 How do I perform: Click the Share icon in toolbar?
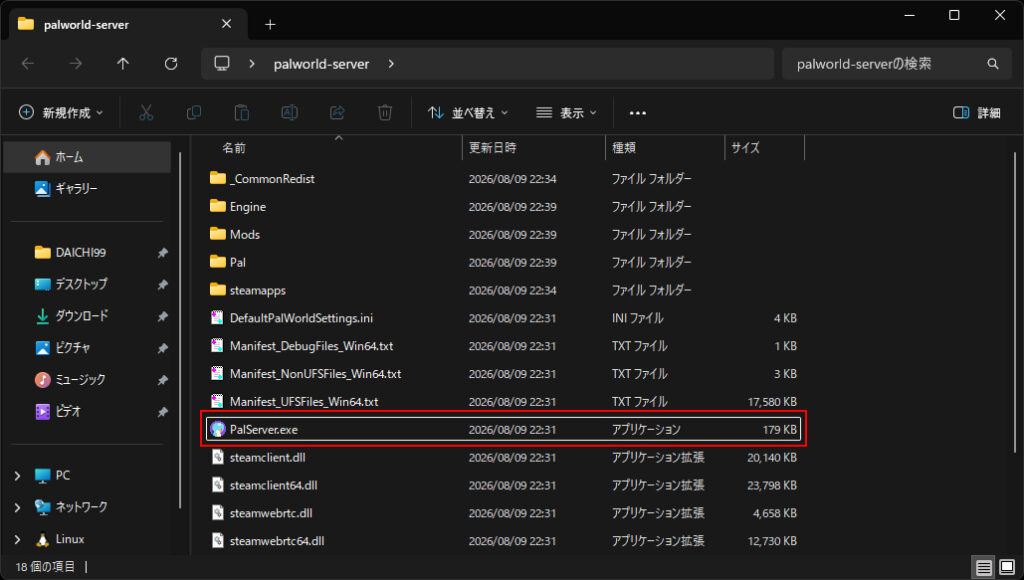coord(337,113)
